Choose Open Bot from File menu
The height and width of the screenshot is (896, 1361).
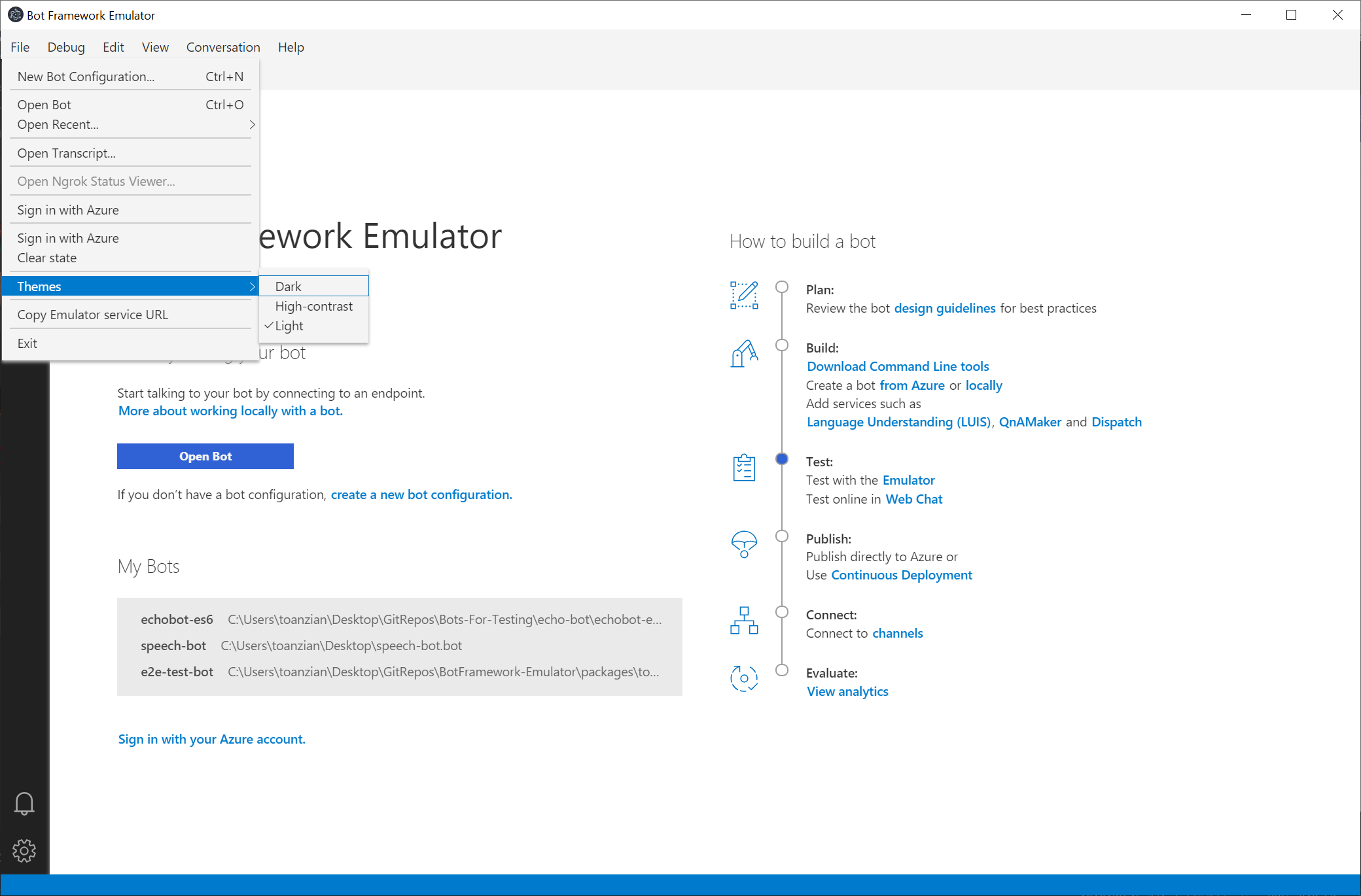131,105
